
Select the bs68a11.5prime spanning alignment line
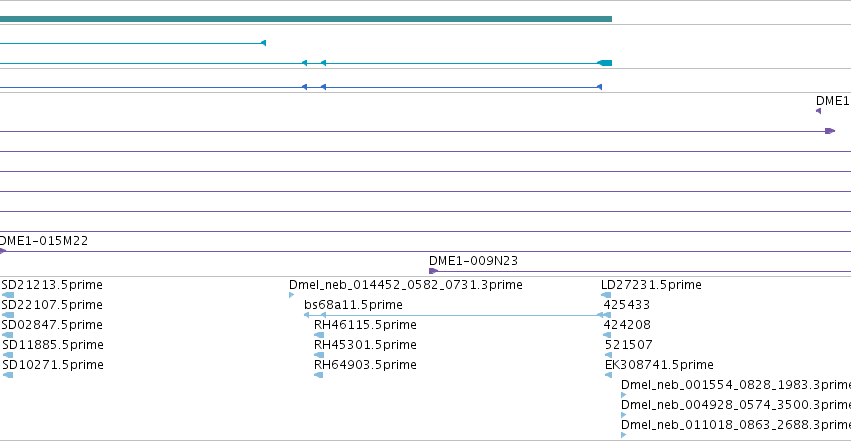[x=457, y=315]
